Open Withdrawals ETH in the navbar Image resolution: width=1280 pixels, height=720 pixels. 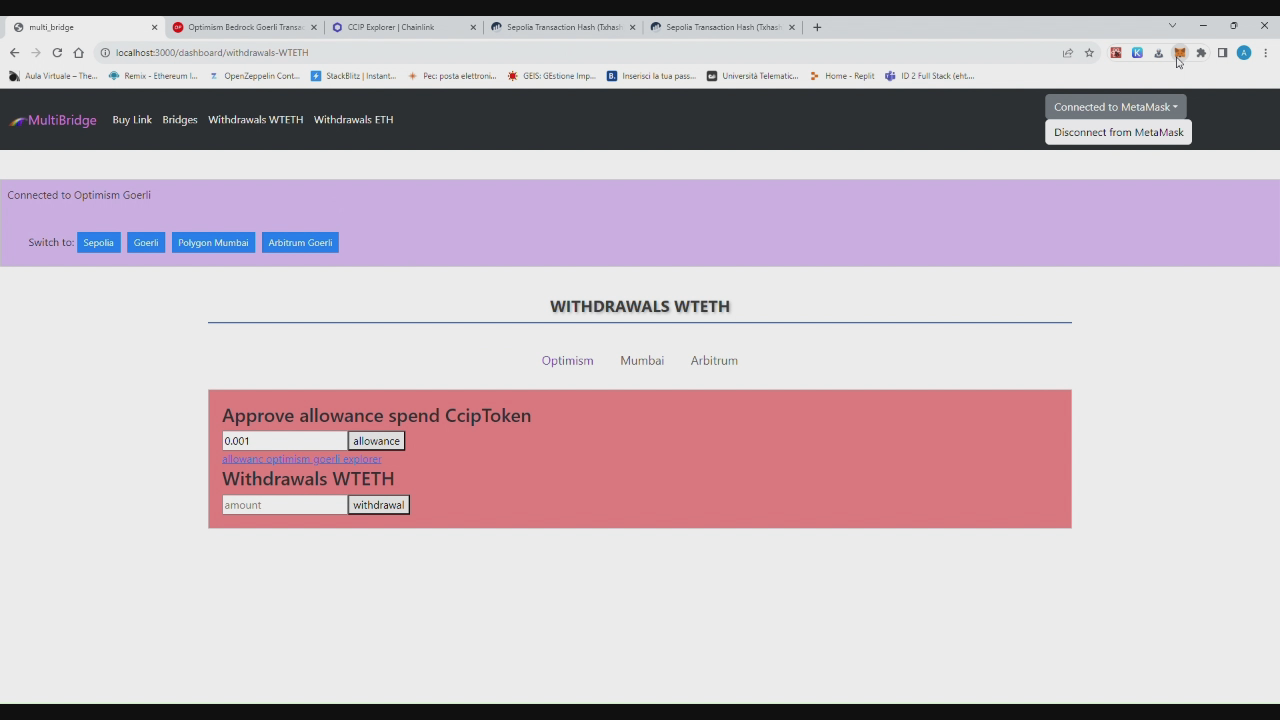[x=353, y=120]
